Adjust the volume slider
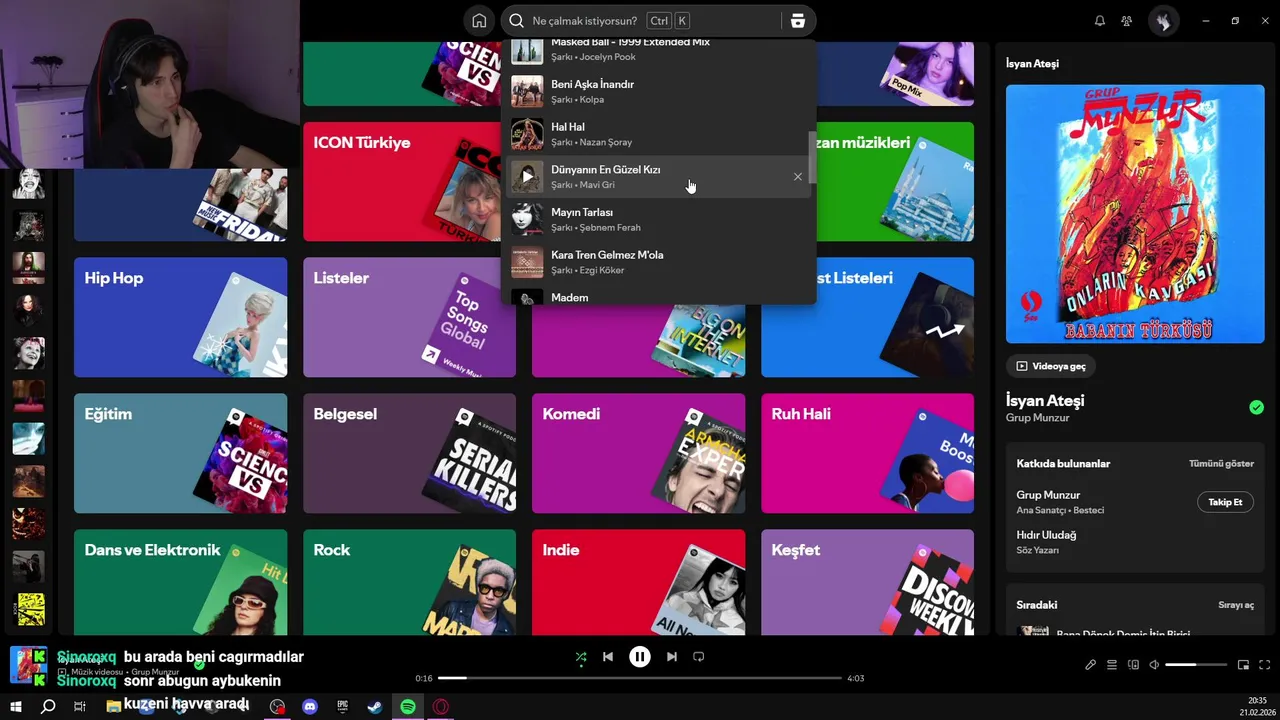 (x=1196, y=665)
